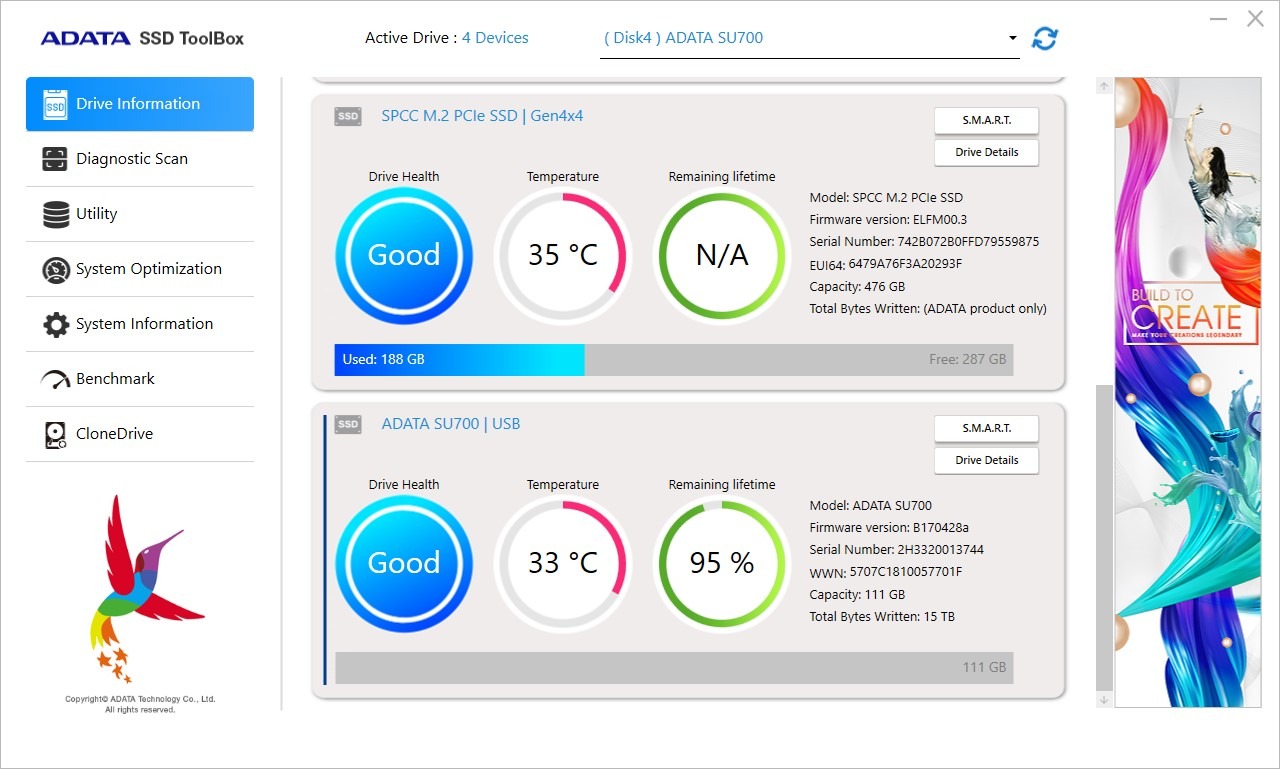Open the active drive dropdown arrow
1280x769 pixels.
(x=1012, y=38)
